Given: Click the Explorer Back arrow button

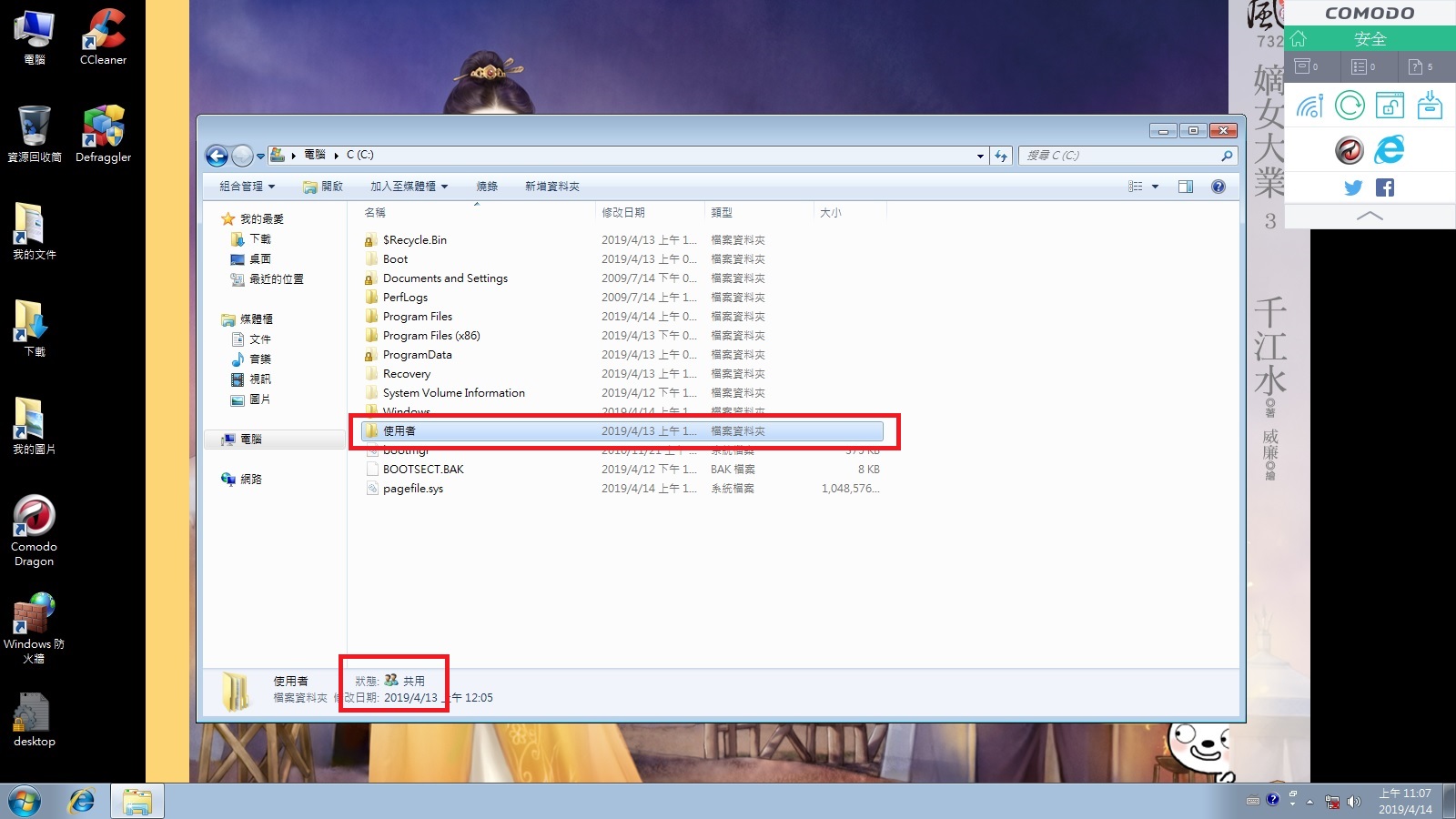Looking at the screenshot, I should pyautogui.click(x=217, y=156).
